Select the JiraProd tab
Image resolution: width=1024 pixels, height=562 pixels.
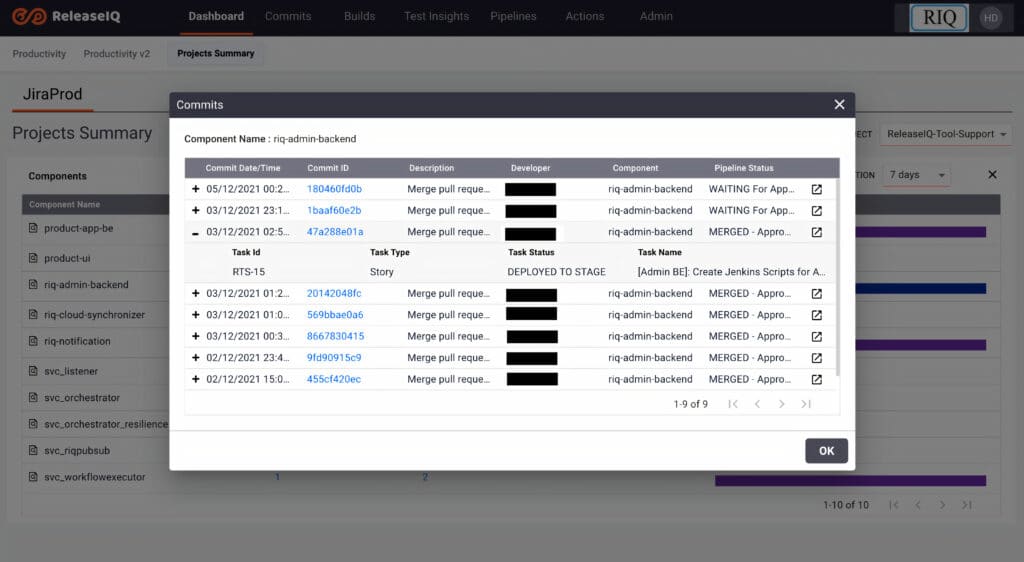pyautogui.click(x=52, y=95)
